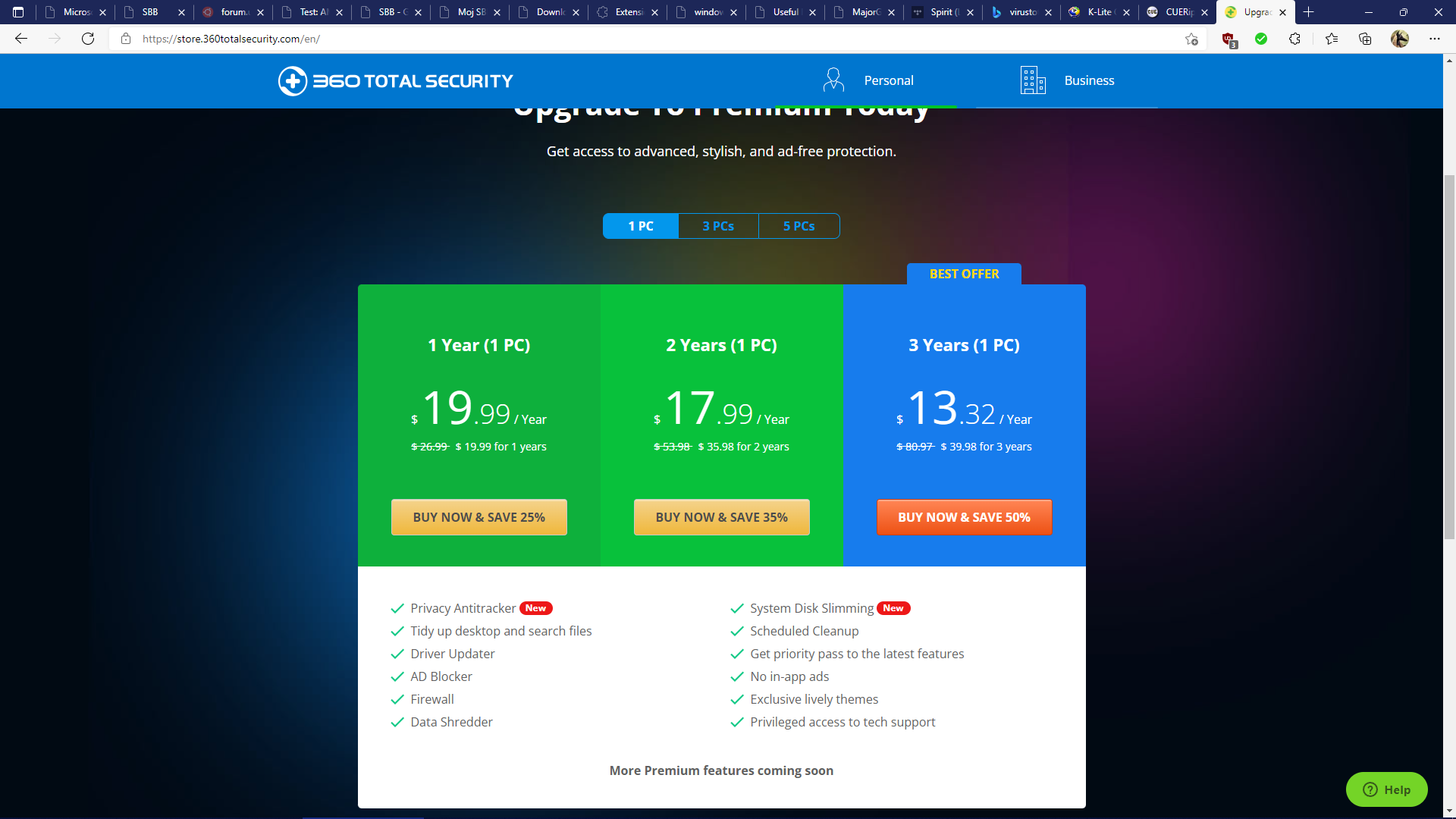This screenshot has width=1456, height=819.
Task: Switch to the virustotal tab
Action: coord(1021,12)
